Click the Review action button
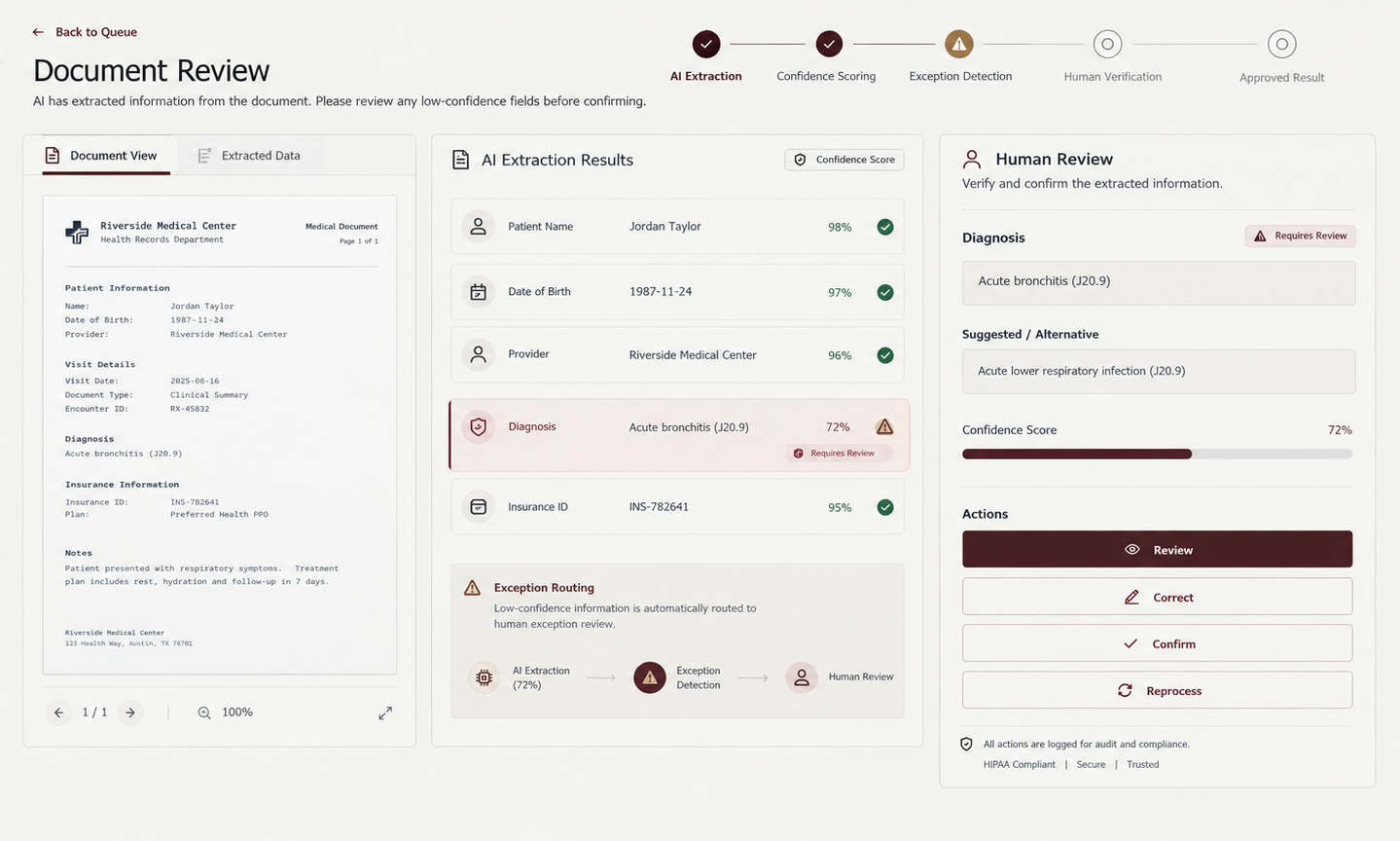The height and width of the screenshot is (841, 1400). click(x=1157, y=549)
